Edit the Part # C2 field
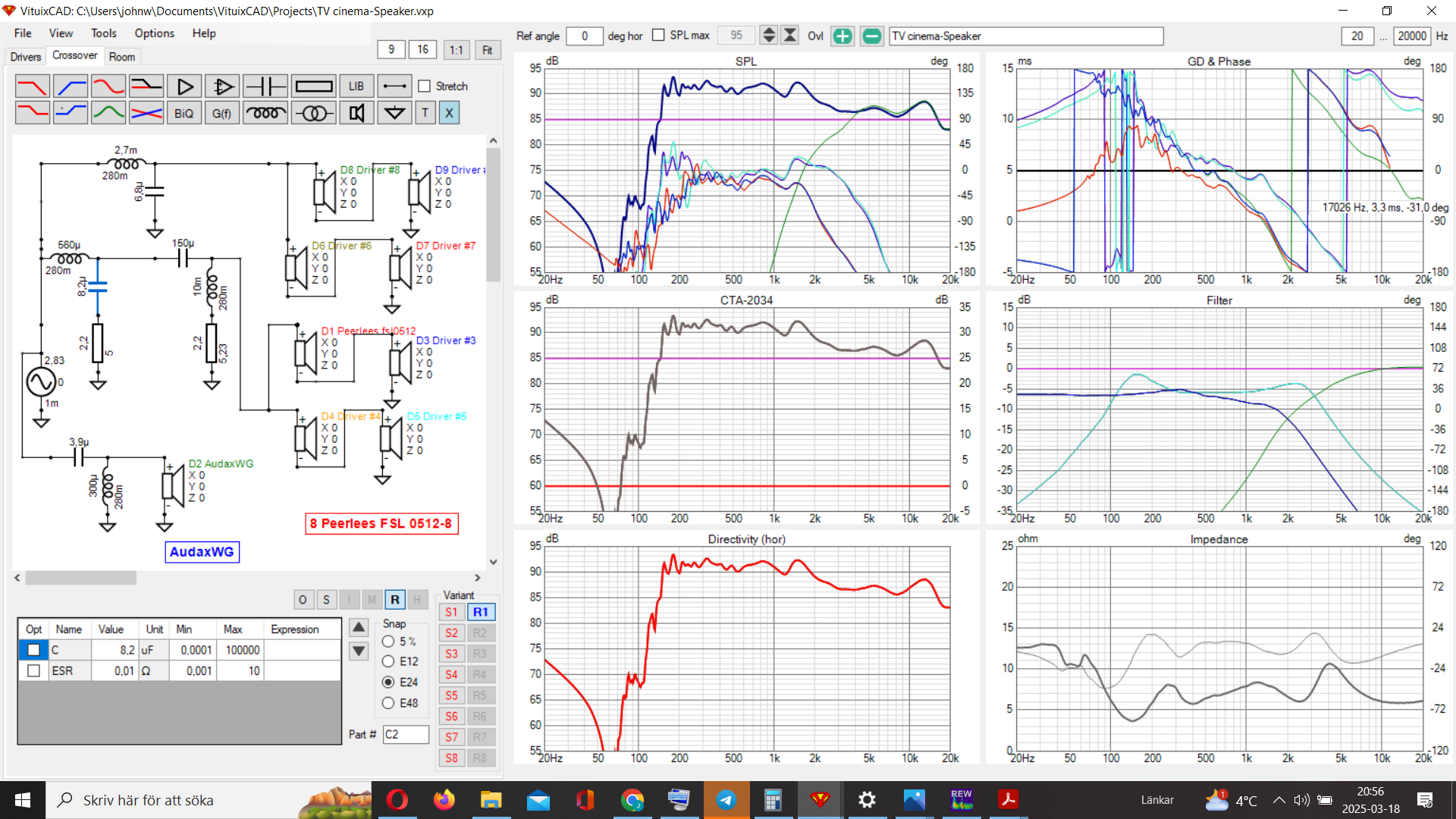The height and width of the screenshot is (819, 1456). 406,734
